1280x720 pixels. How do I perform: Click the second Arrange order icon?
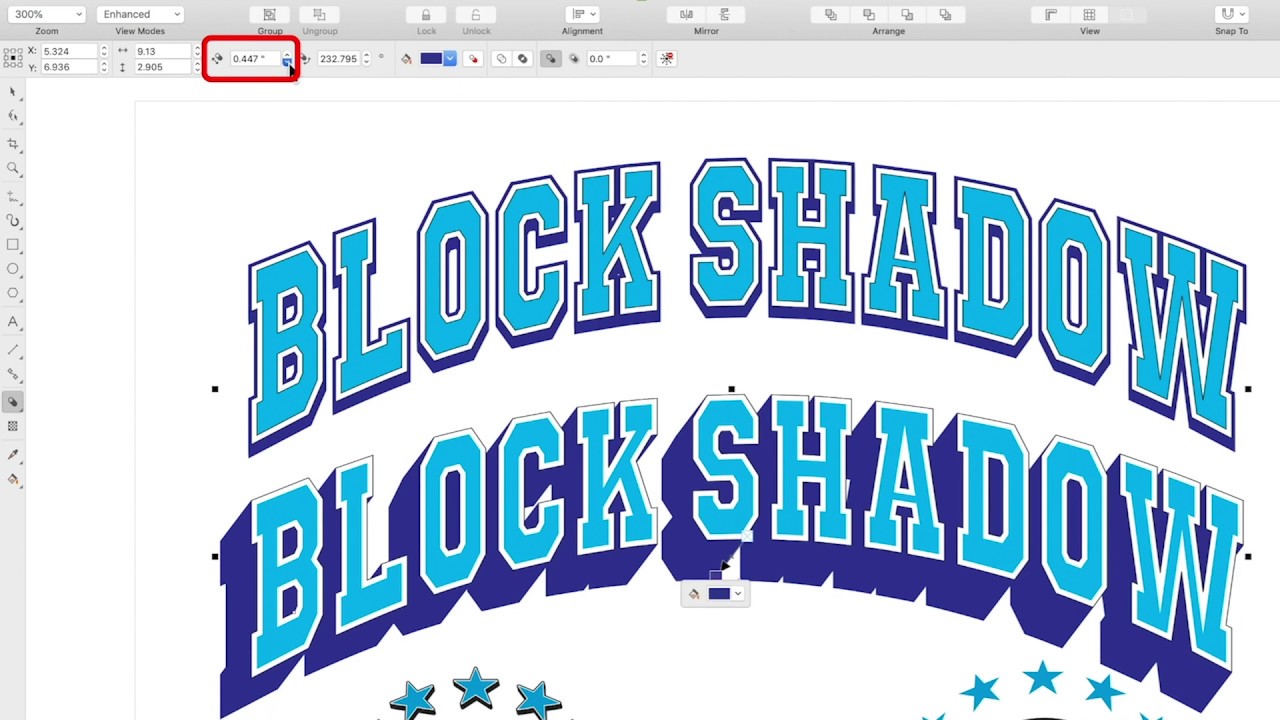pos(868,14)
